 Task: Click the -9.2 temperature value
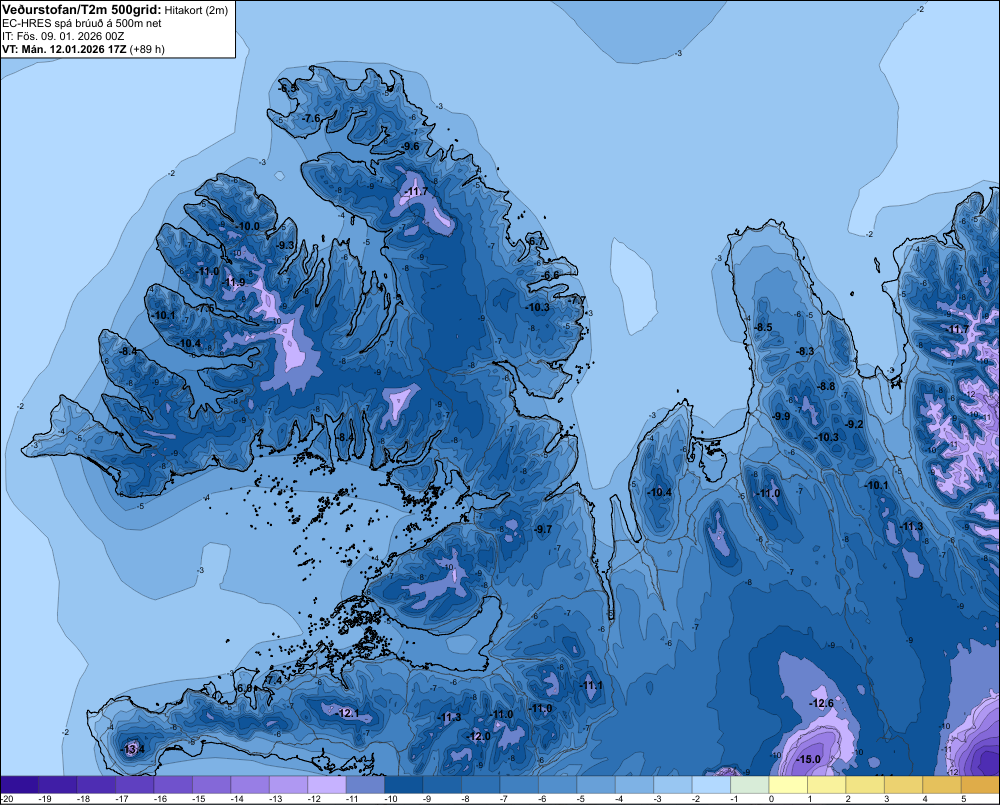point(855,424)
